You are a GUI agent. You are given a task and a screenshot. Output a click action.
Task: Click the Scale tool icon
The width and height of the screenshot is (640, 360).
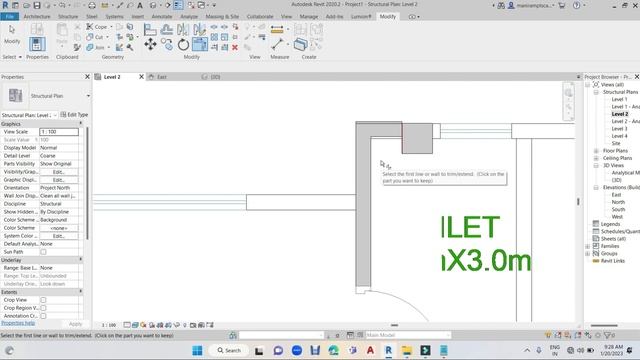pos(224,37)
